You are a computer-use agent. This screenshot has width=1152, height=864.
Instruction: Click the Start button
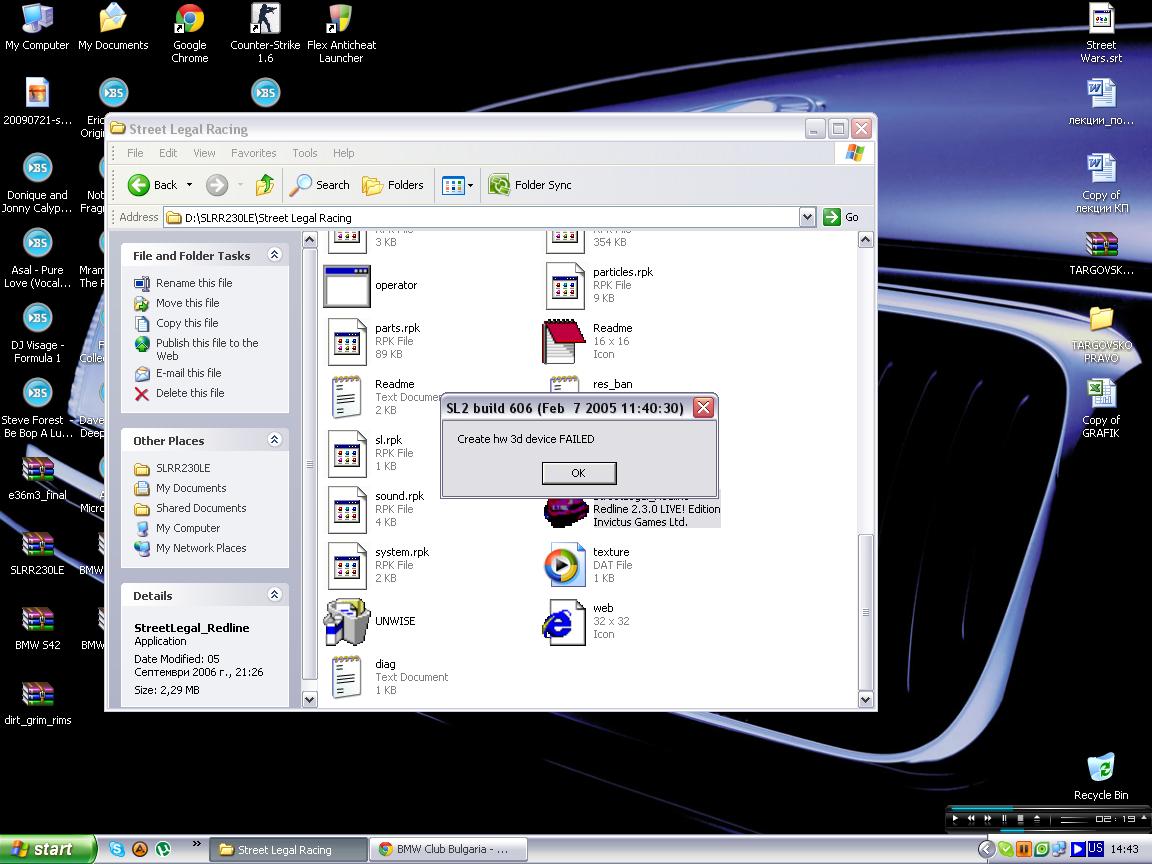[x=48, y=849]
